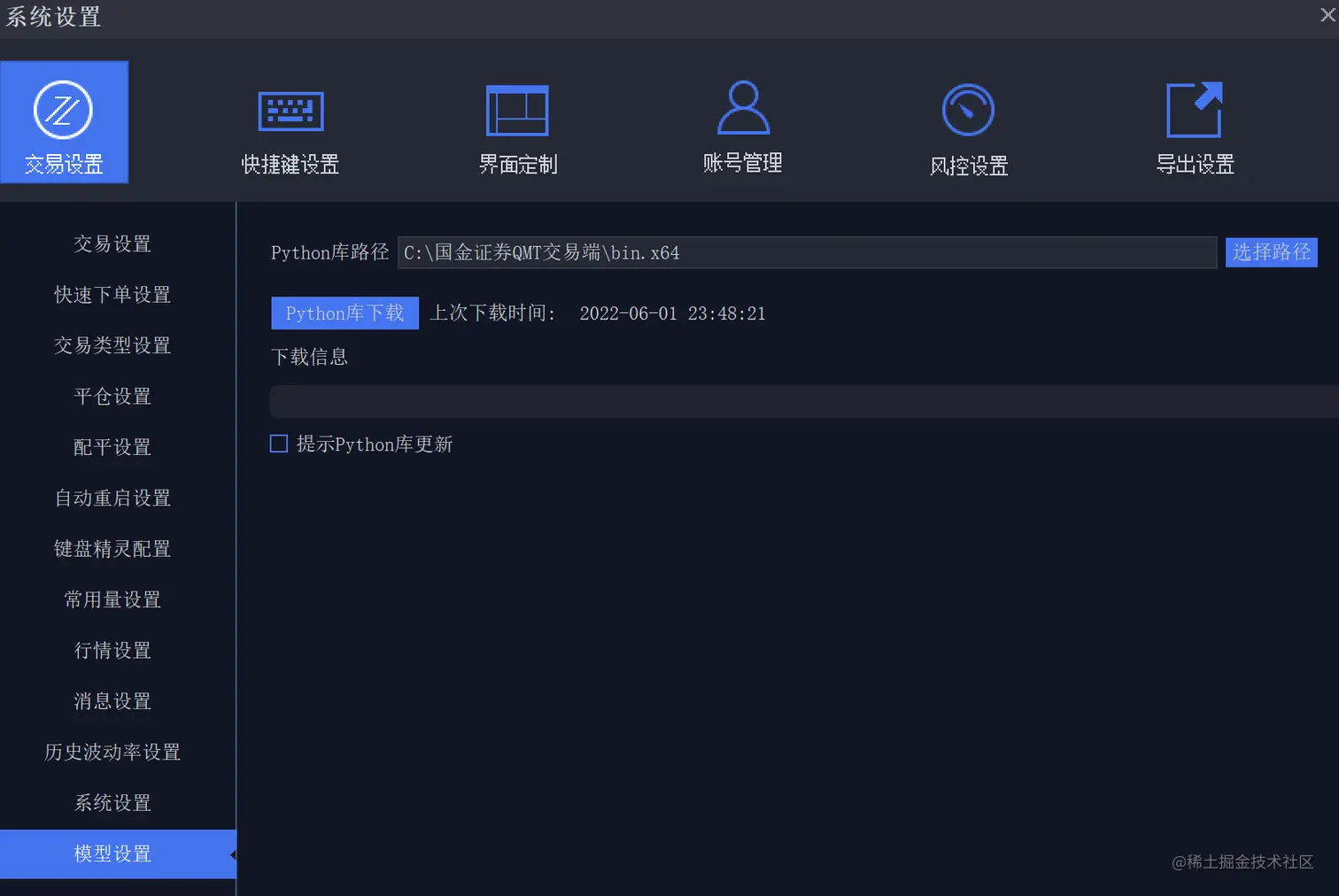The height and width of the screenshot is (896, 1339).
Task: Open 快速下单设置 in the sidebar
Action: [x=112, y=295]
